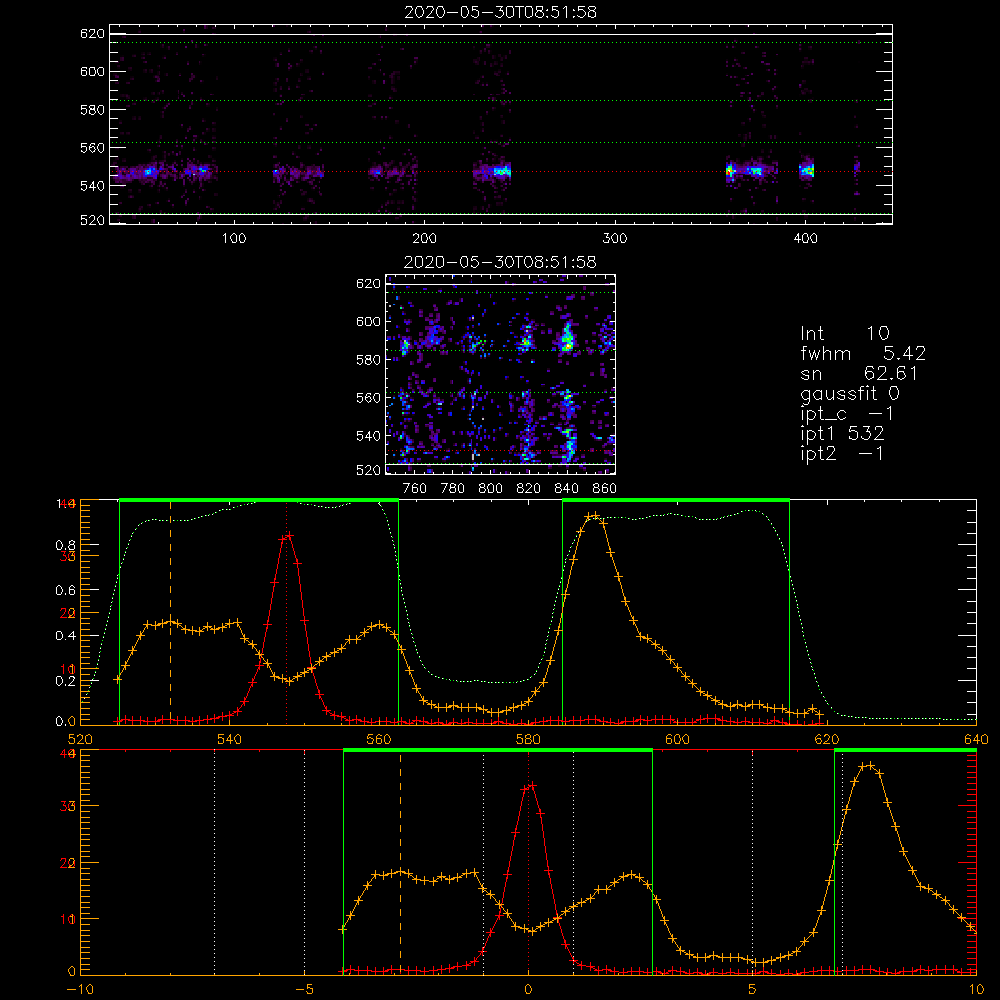Click x-axis label 100 on top spectrogram

pos(234,239)
